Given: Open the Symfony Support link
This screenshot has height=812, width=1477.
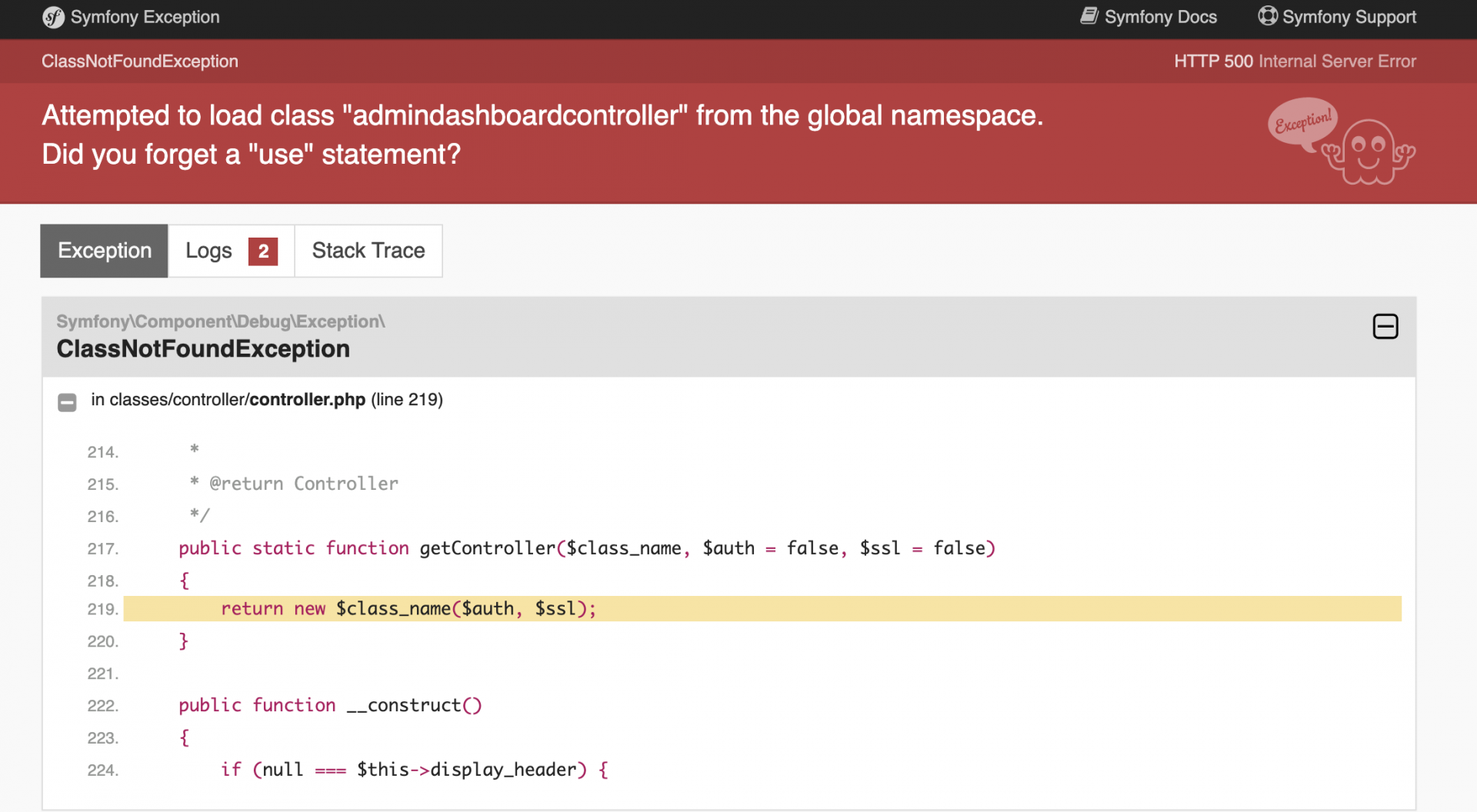Looking at the screenshot, I should [x=1349, y=17].
